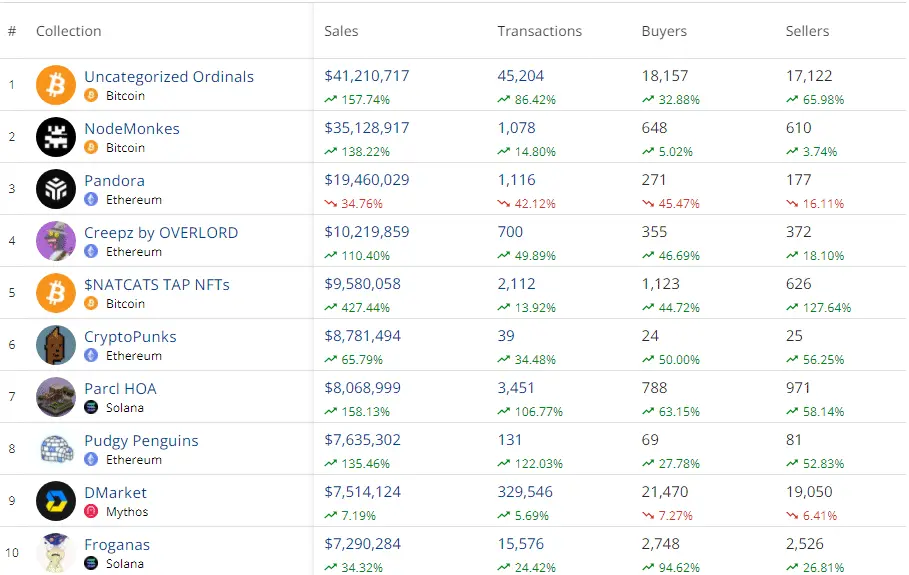Click the transactions change 122.03%
The image size is (909, 575).
click(539, 464)
